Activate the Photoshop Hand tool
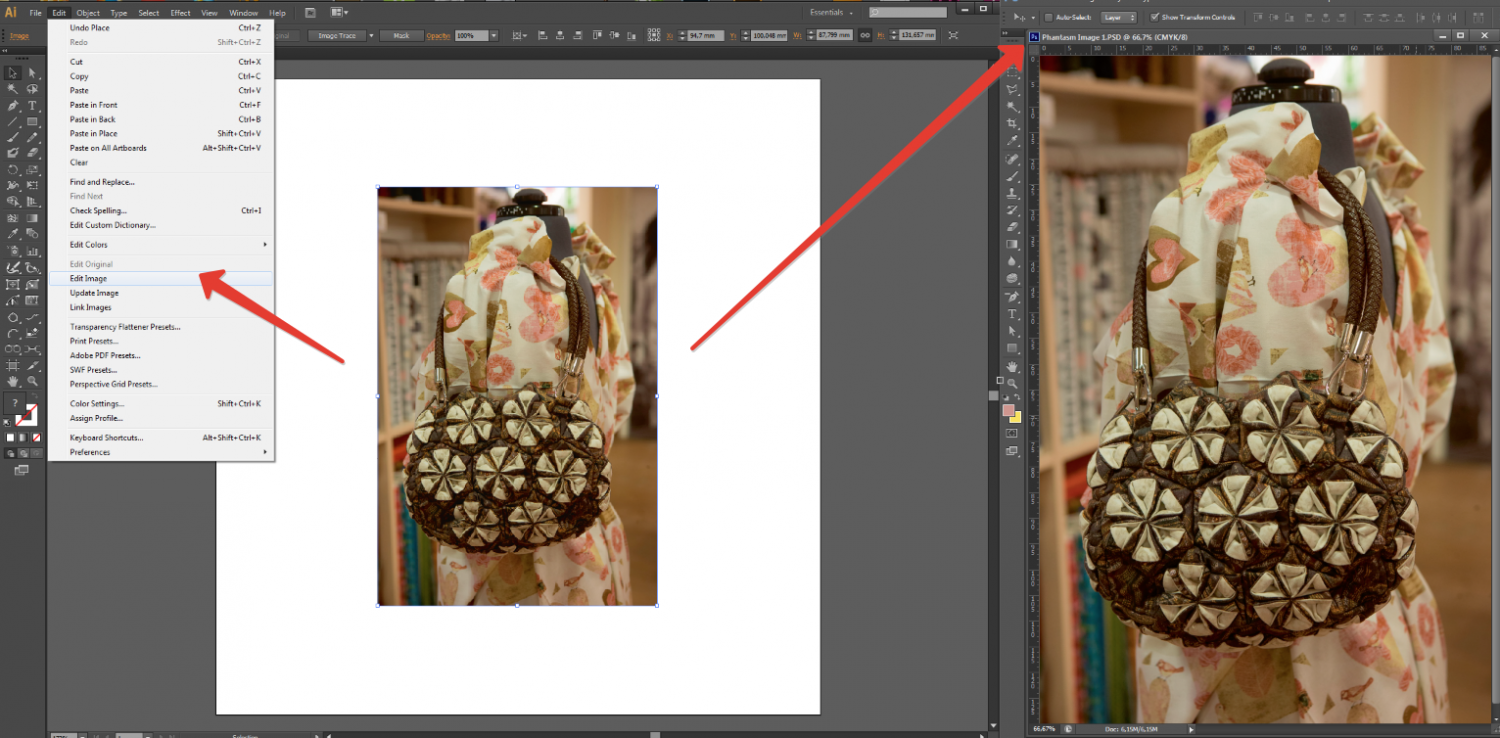 coord(1012,366)
